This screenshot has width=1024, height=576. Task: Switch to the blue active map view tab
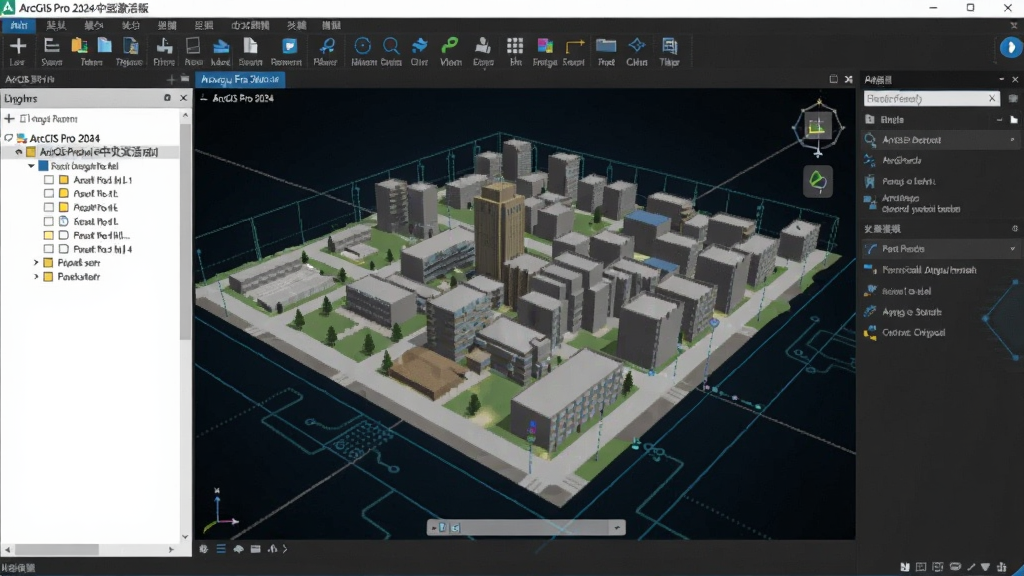[240, 79]
